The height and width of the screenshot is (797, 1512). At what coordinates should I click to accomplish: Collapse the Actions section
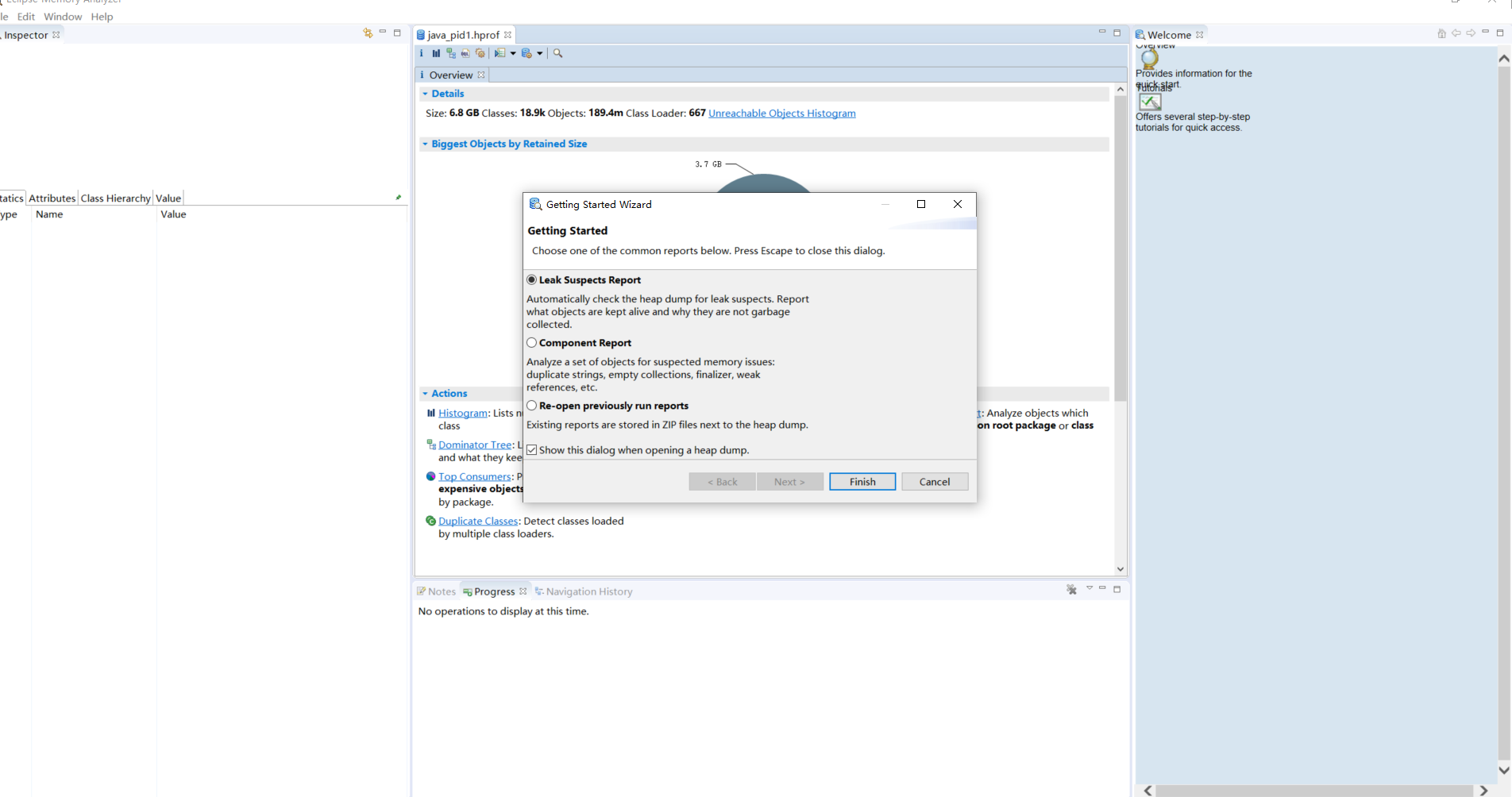[x=425, y=394]
